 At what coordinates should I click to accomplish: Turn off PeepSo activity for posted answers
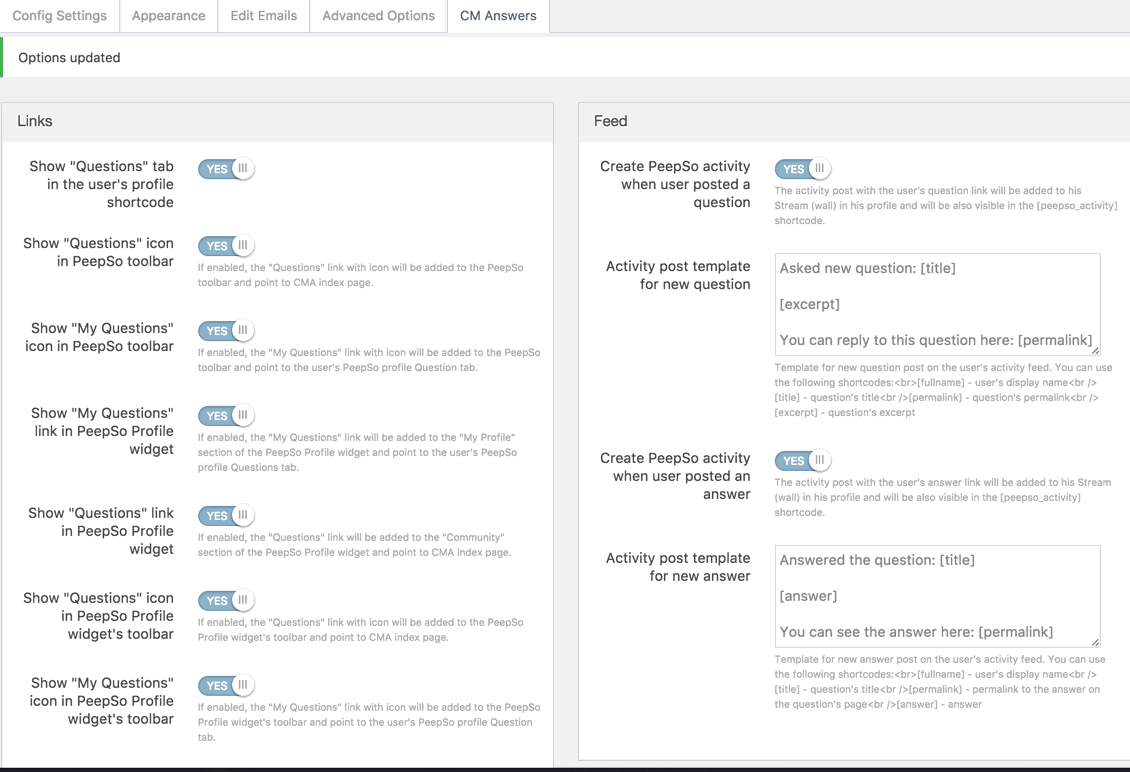coord(803,461)
